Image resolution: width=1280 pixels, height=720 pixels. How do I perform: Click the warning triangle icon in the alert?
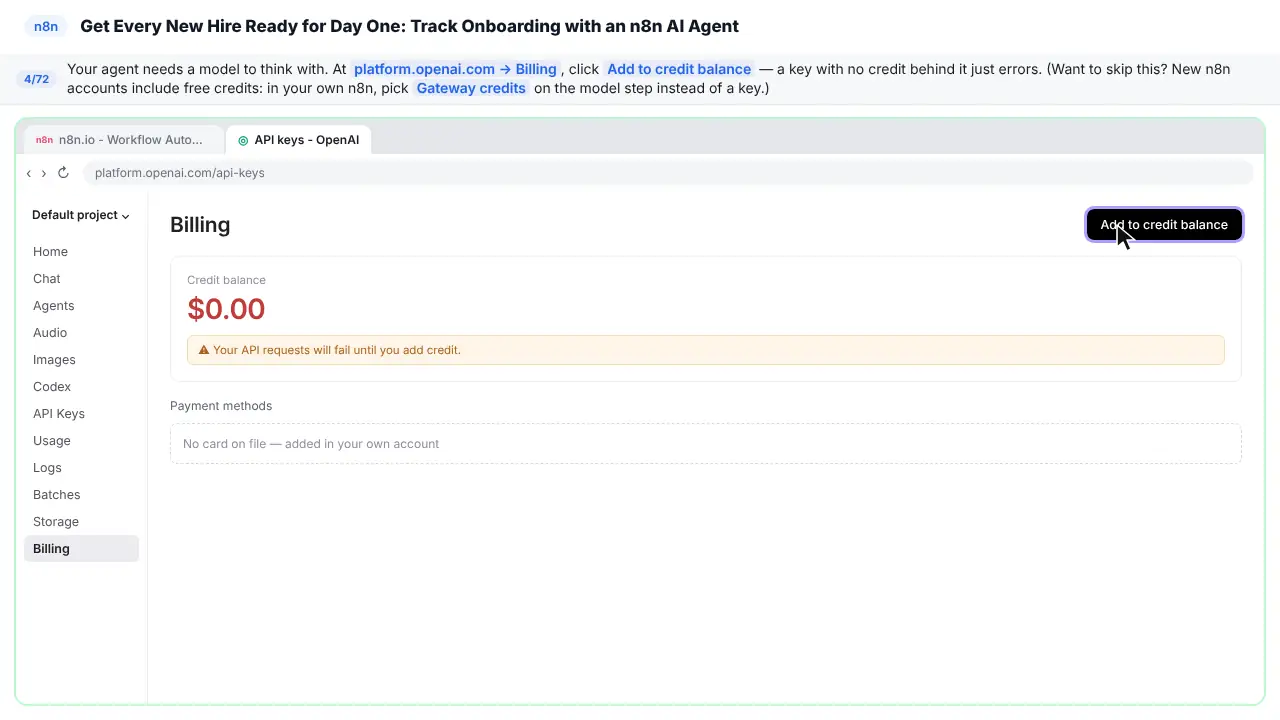(204, 350)
